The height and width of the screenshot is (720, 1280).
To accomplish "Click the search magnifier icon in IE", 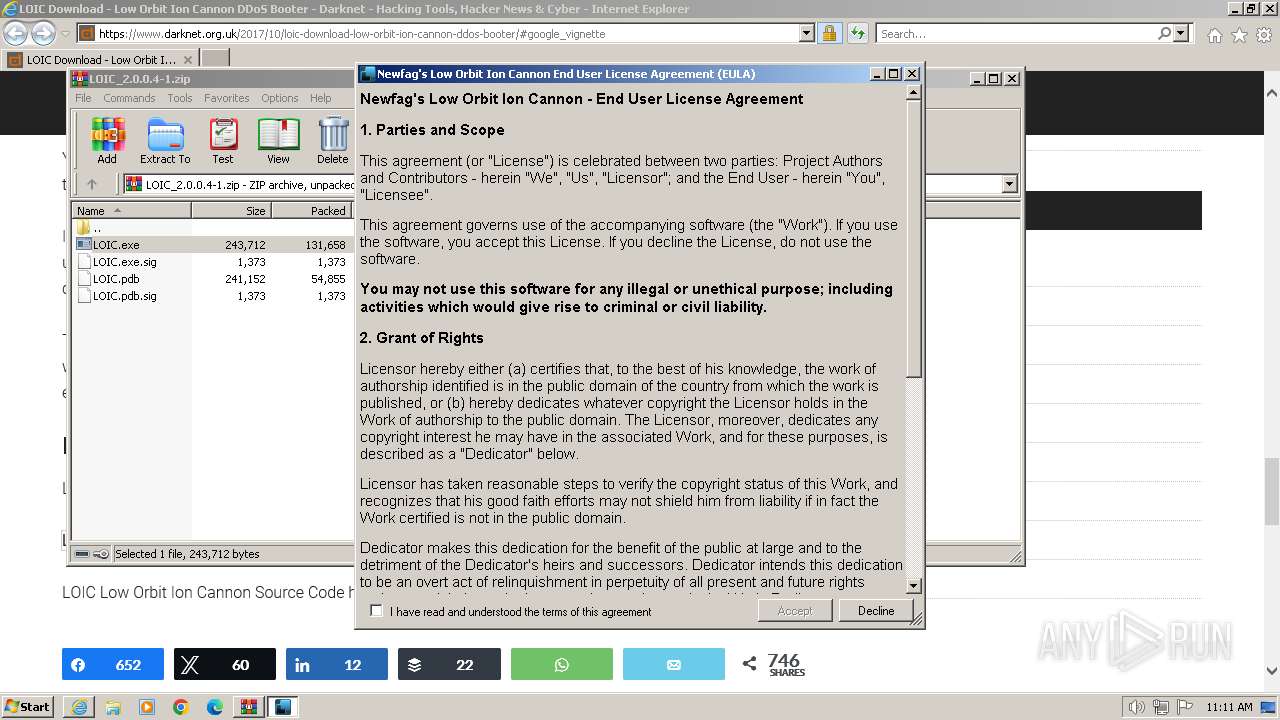I will point(1164,34).
